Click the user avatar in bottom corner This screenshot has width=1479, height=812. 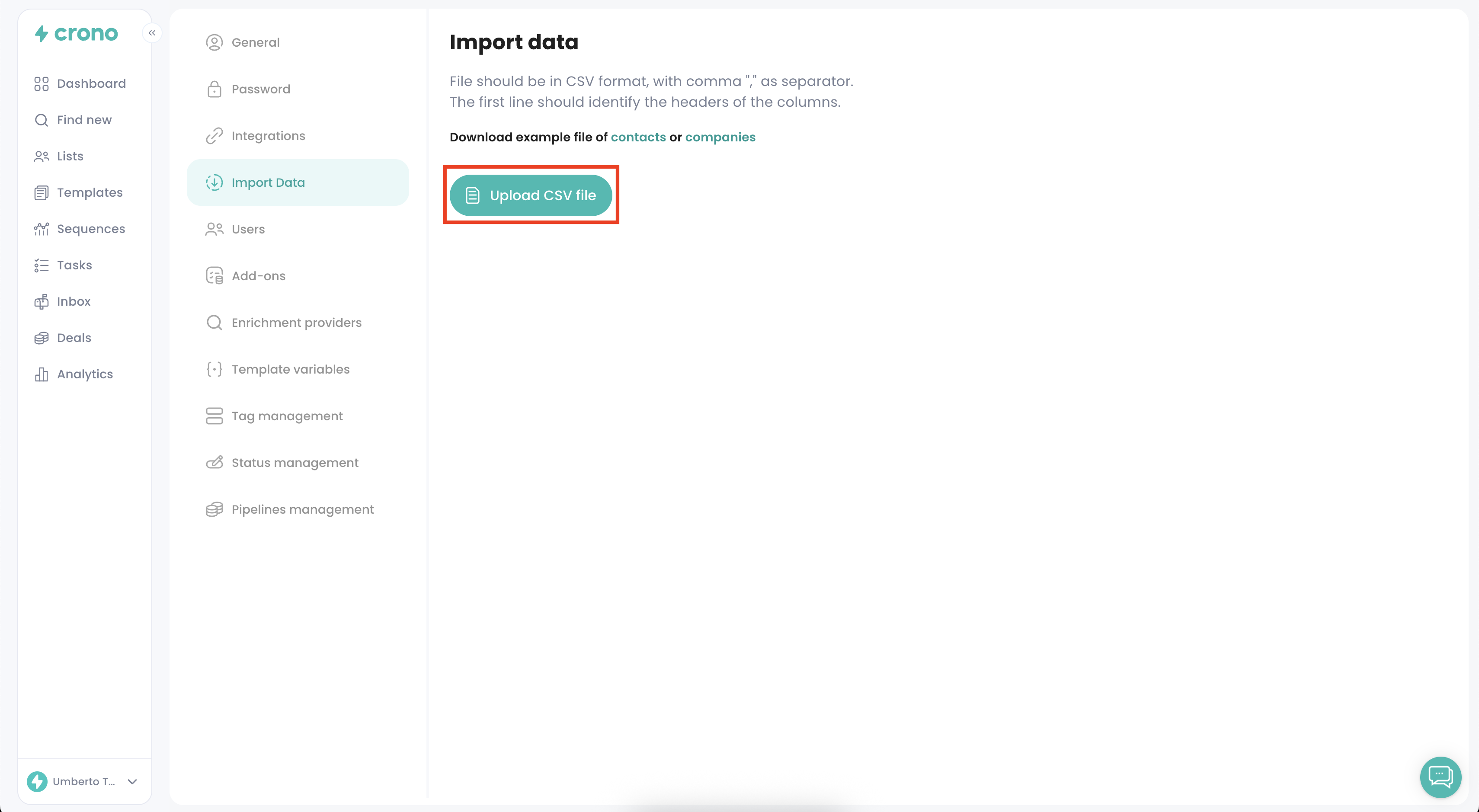(x=37, y=782)
